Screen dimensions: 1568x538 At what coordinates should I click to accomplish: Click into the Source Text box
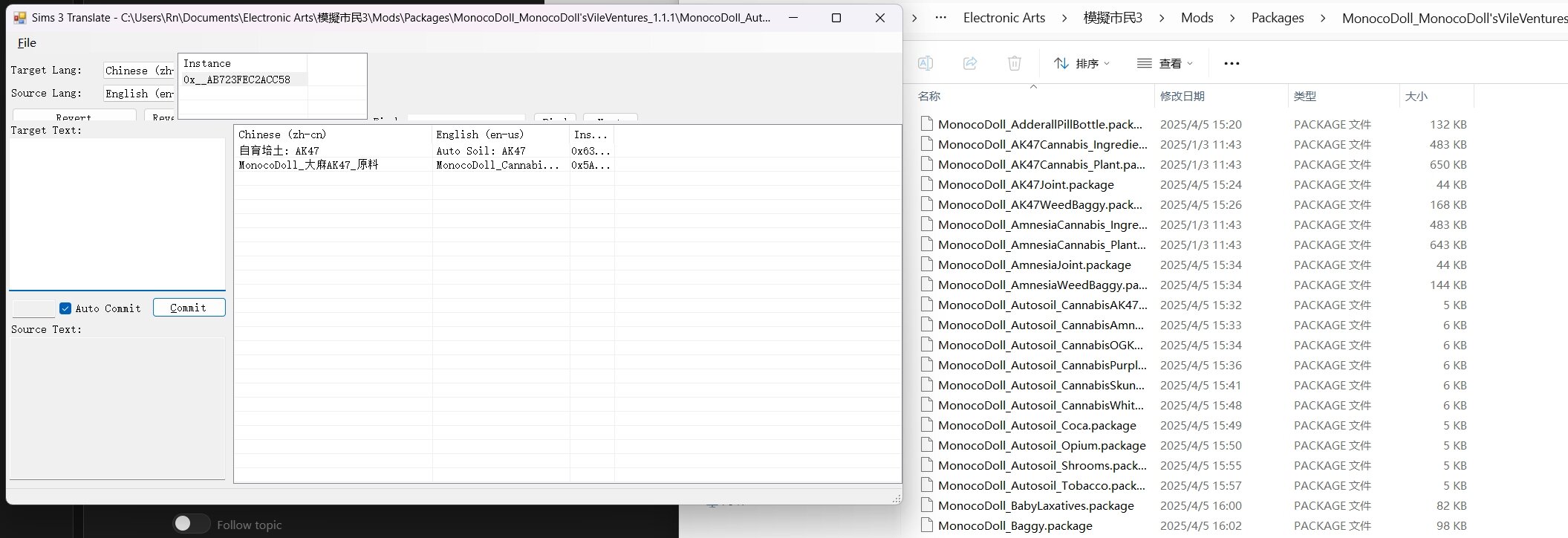coord(117,408)
